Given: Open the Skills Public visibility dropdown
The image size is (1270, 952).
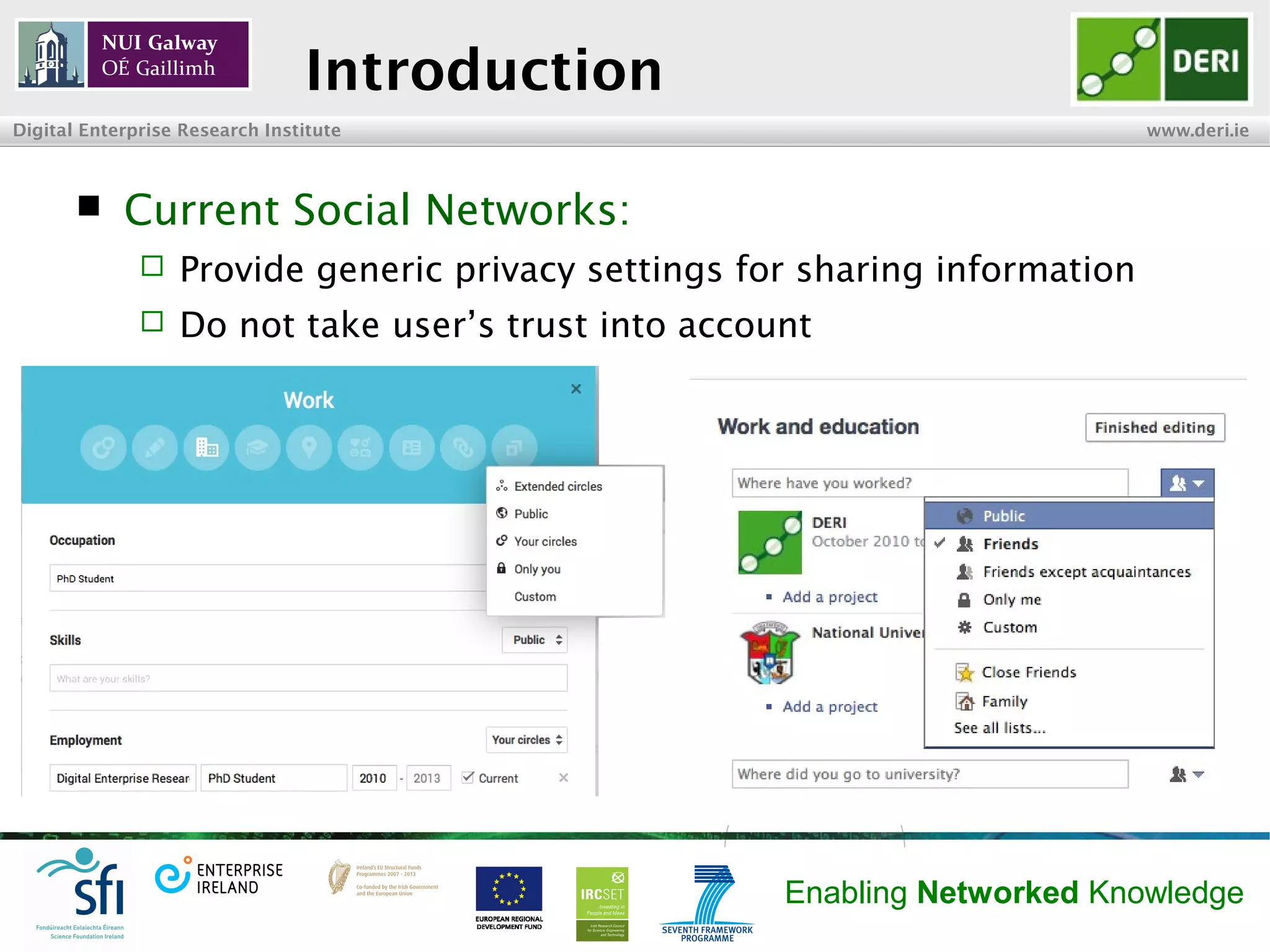Looking at the screenshot, I should click(x=535, y=640).
